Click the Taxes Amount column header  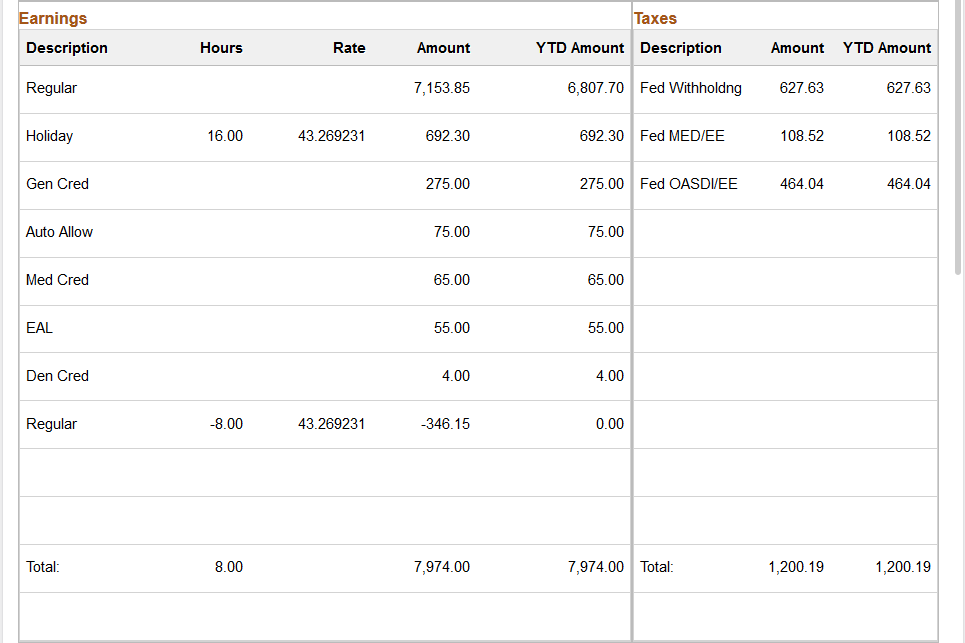797,48
